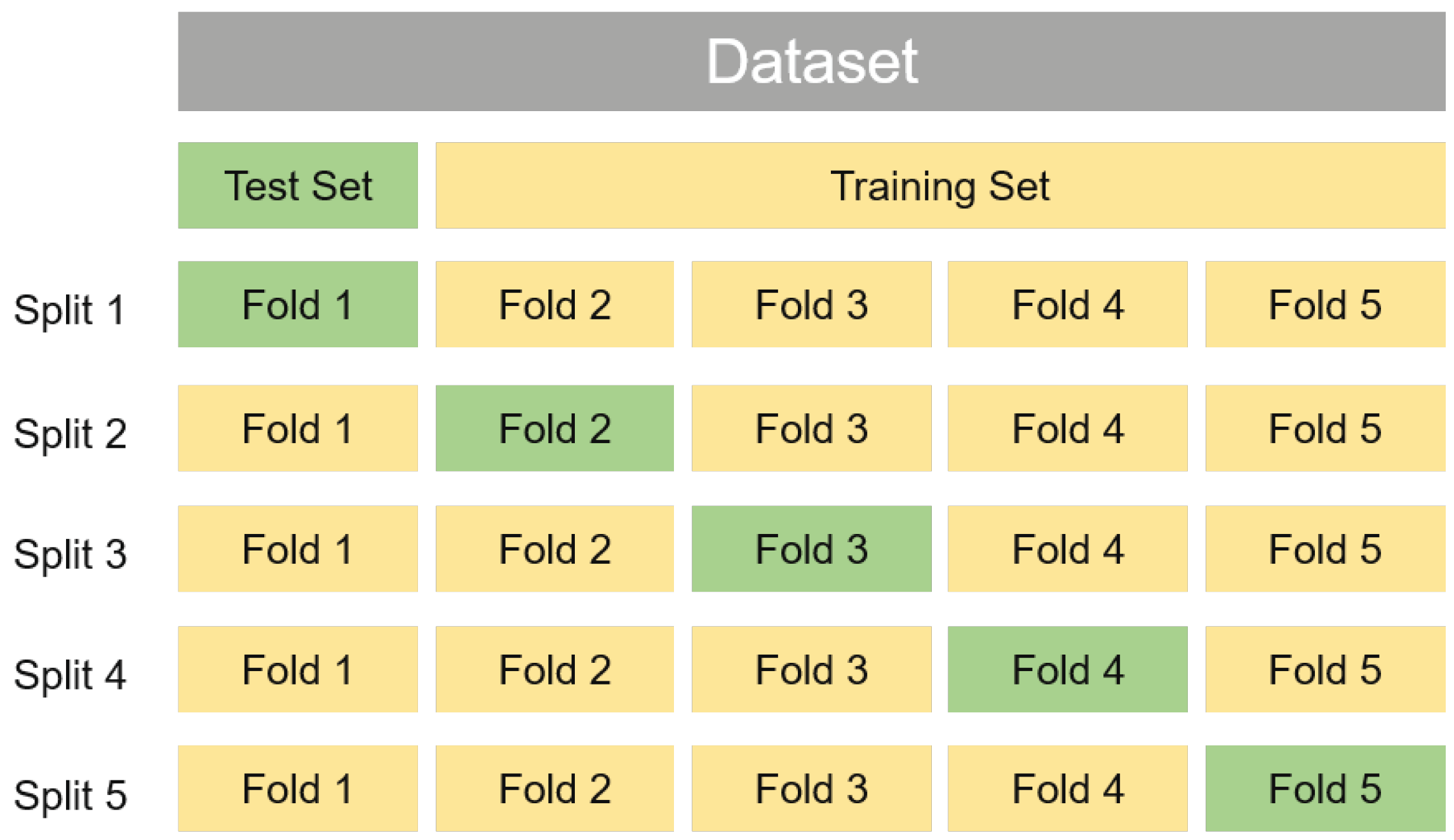Click Fold 1 in the Split 2 row
Viewport: 1454px width, 840px height.
point(298,428)
